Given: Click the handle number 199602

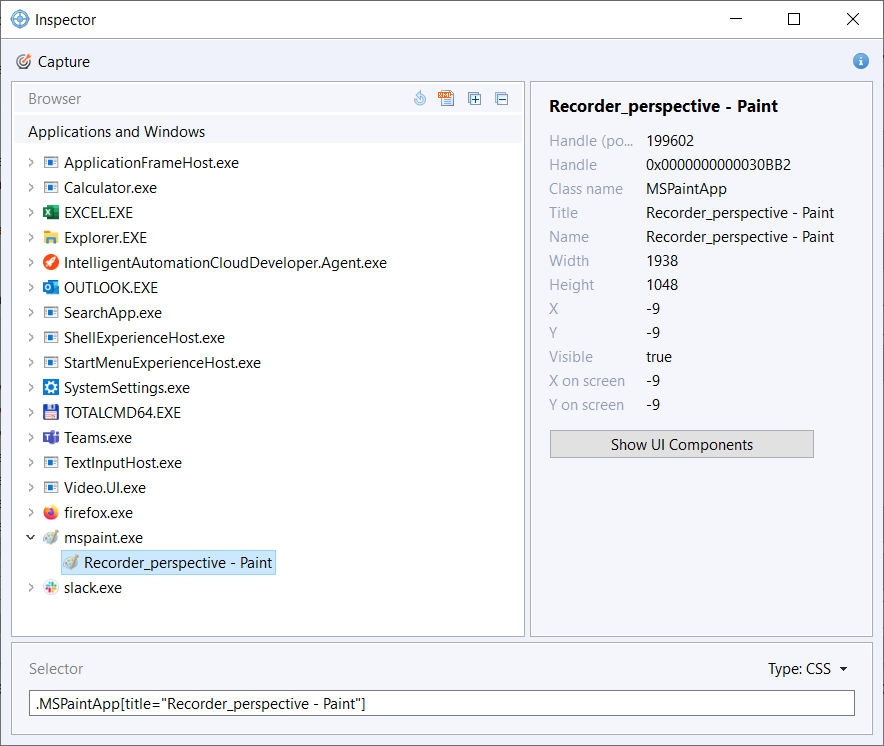Looking at the screenshot, I should click(670, 140).
